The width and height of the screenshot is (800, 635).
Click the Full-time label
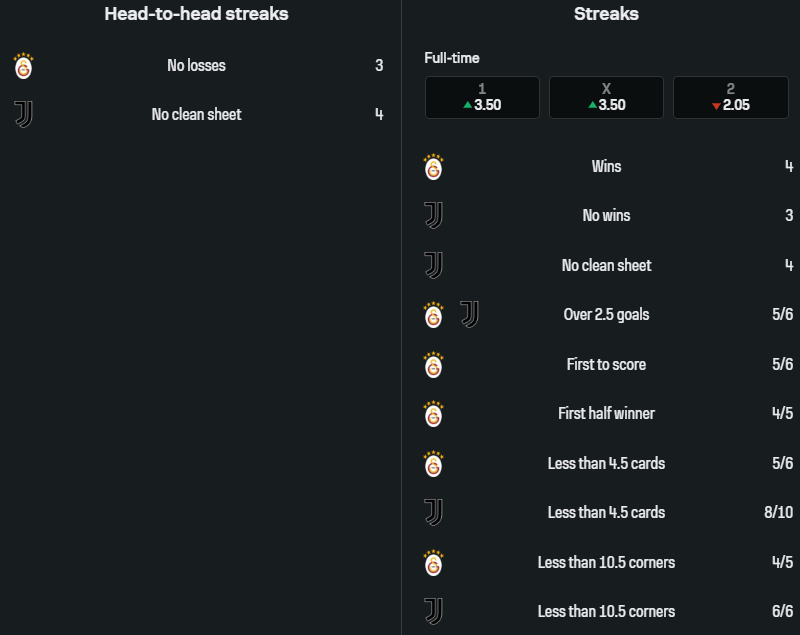[x=451, y=58]
